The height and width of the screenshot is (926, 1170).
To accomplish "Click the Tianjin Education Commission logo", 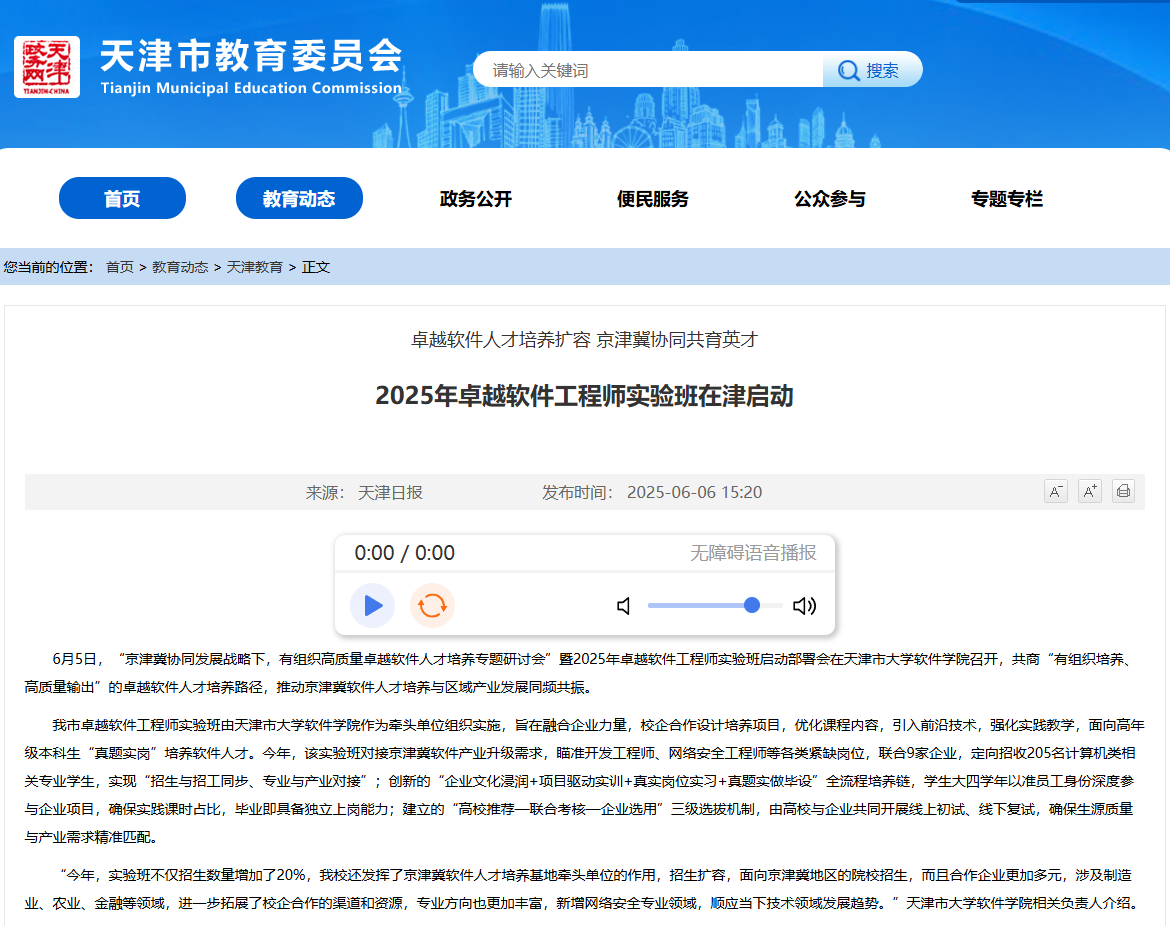I will (47, 67).
